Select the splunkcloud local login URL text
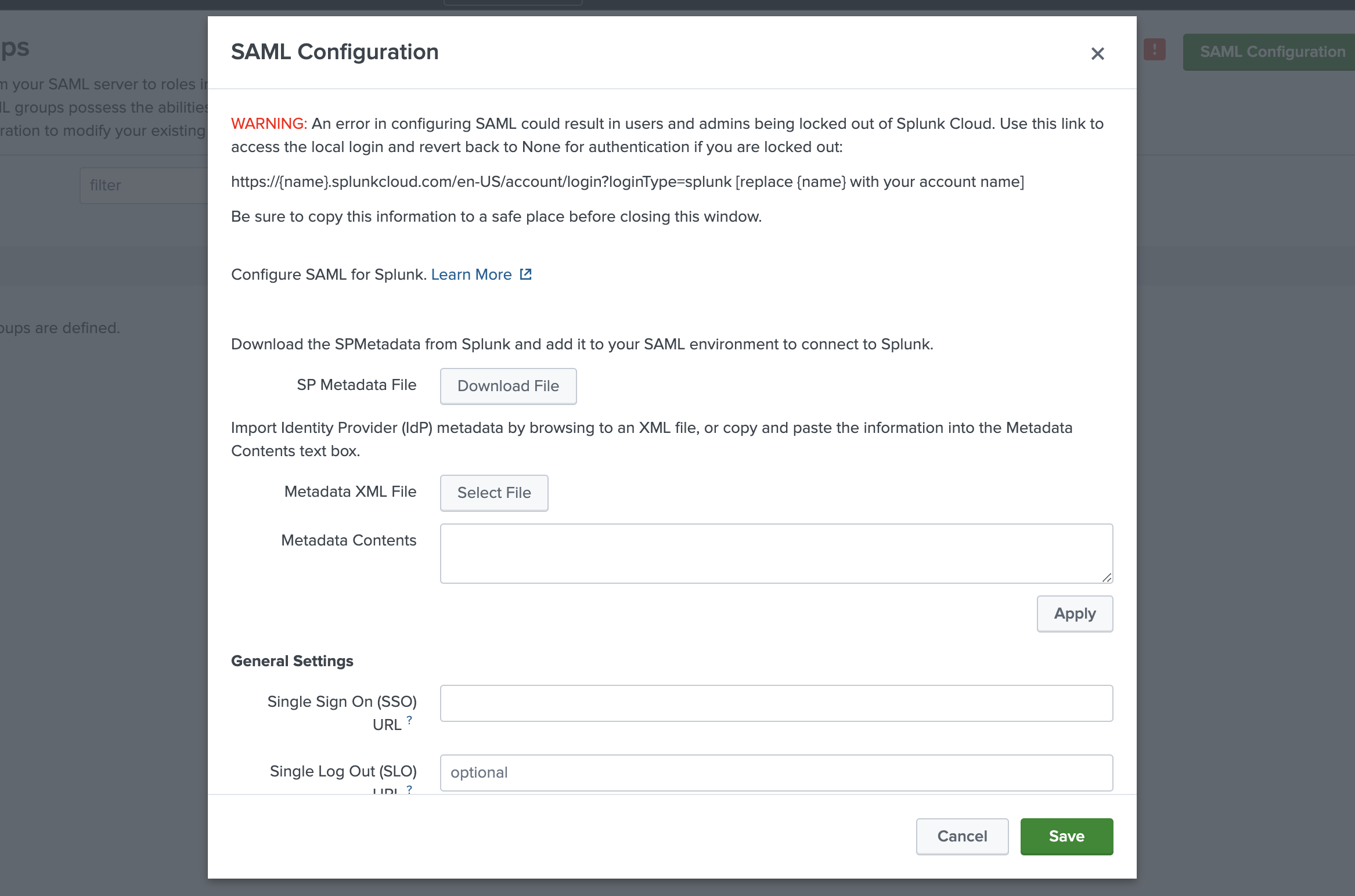Screen dimensions: 1355x896 481,182
